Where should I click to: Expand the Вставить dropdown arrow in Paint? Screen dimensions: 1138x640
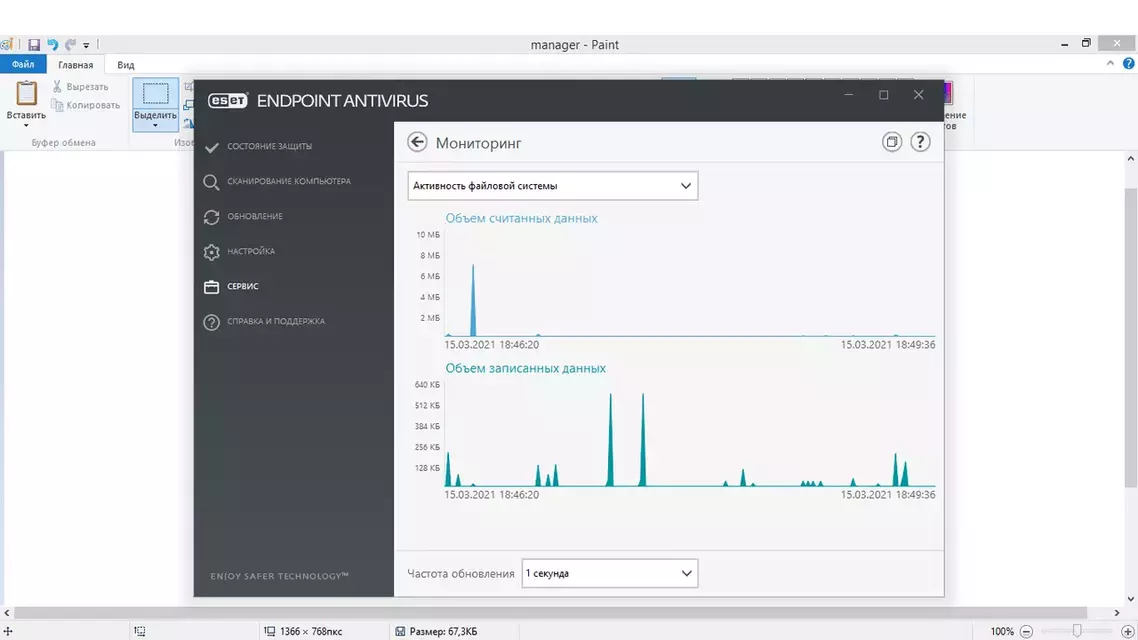(x=26, y=126)
